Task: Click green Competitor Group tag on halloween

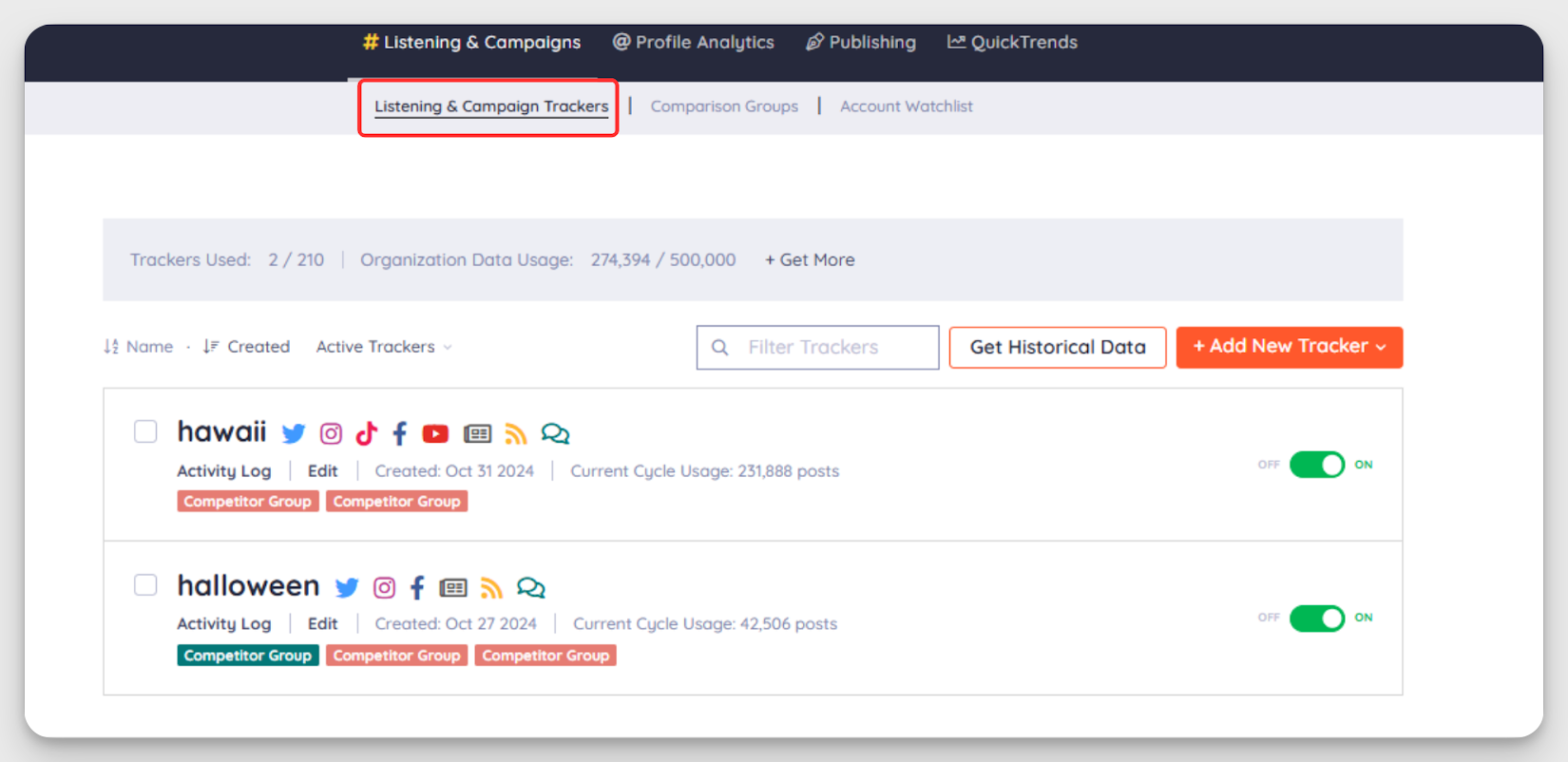Action: click(247, 656)
